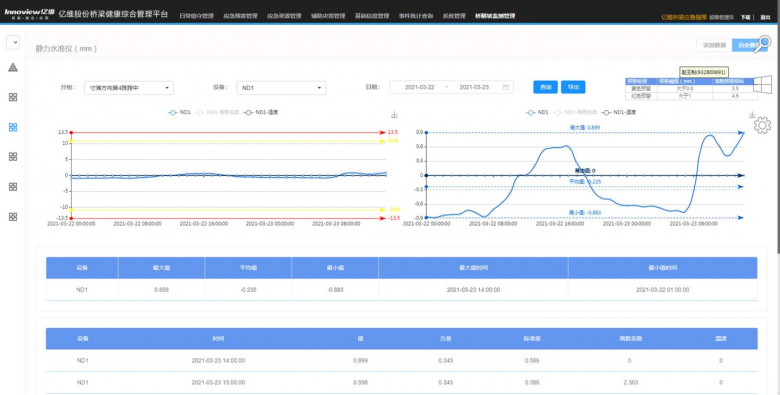Open the 分组 group dropdown
Viewport: 780px width, 395px height.
[x=129, y=88]
